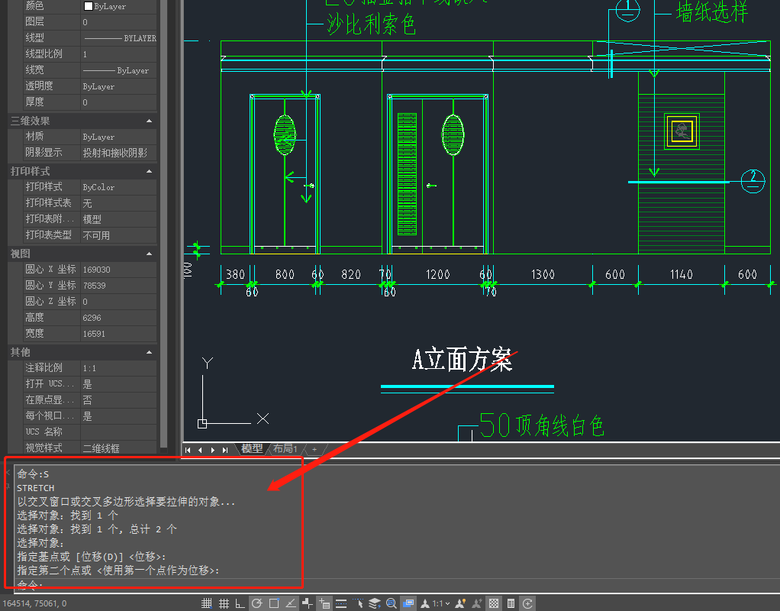780x611 pixels.
Task: Click the circular arrow icon at status bar end
Action: coord(528,603)
